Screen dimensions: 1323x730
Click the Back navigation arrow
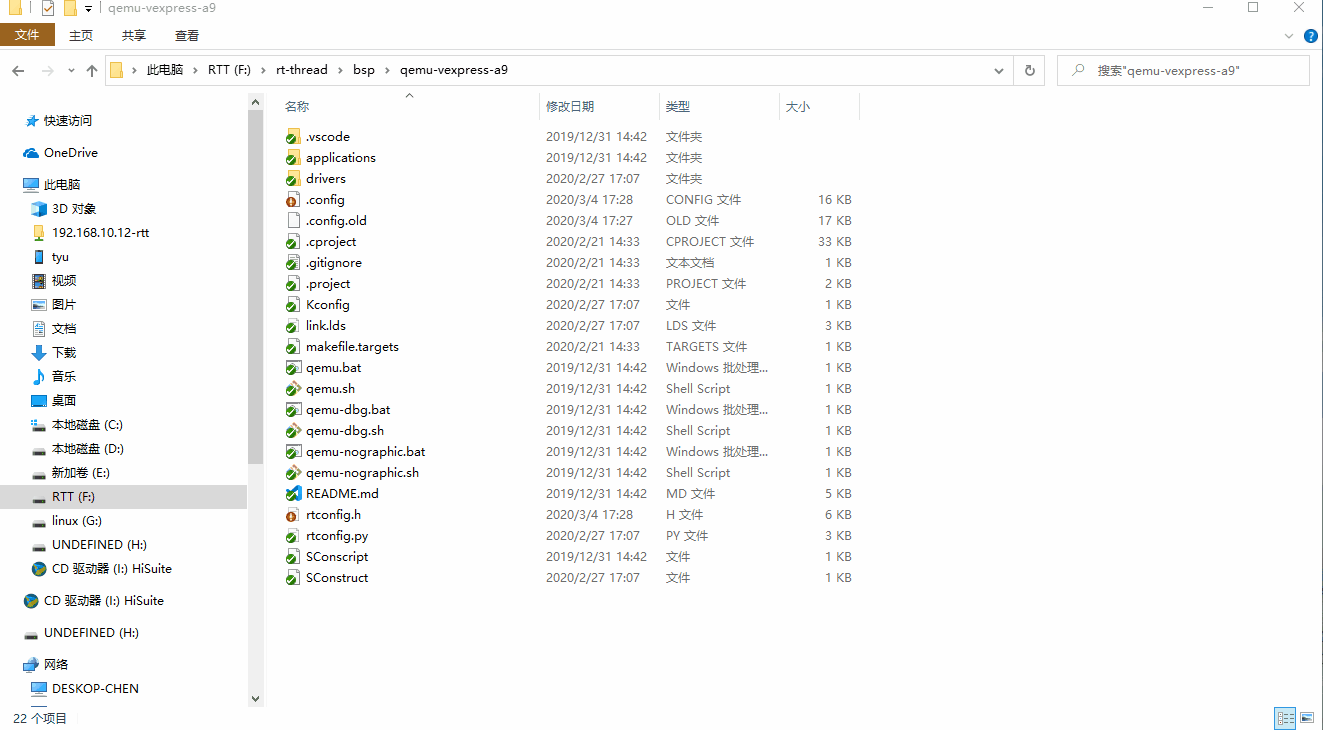[x=18, y=71]
